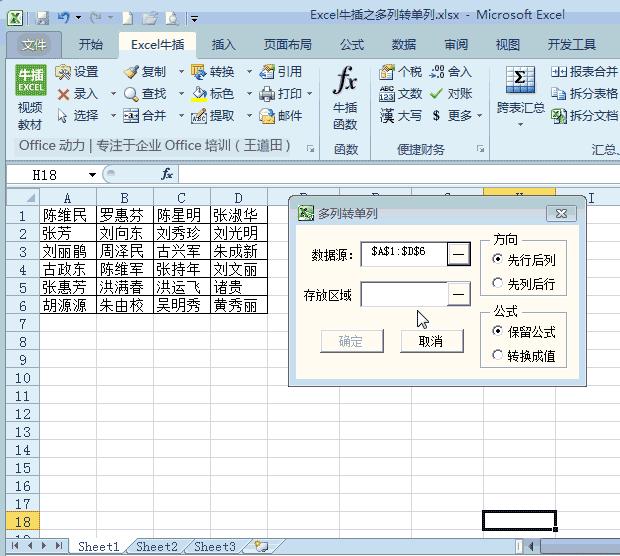The image size is (620, 556).
Task: Open the 视频教材 video tutorial button
Action: tap(30, 97)
